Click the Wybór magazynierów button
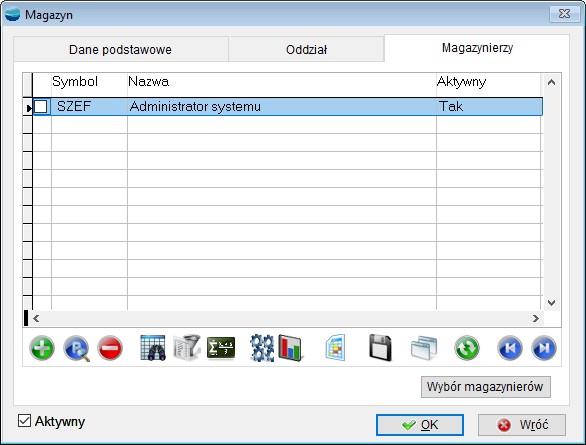 [x=485, y=387]
